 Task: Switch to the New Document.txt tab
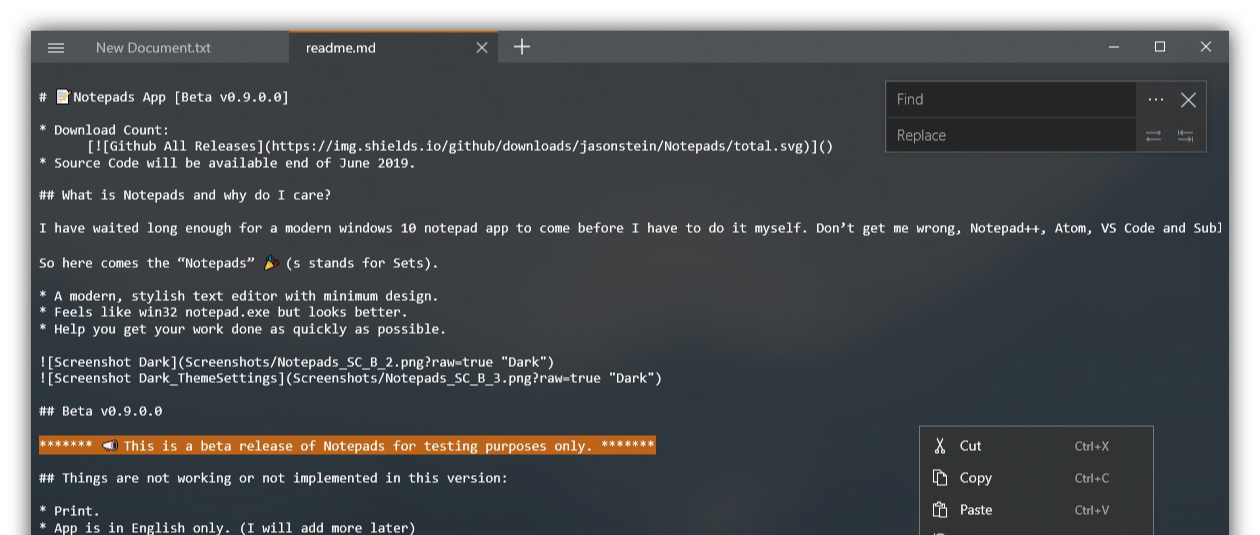153,47
